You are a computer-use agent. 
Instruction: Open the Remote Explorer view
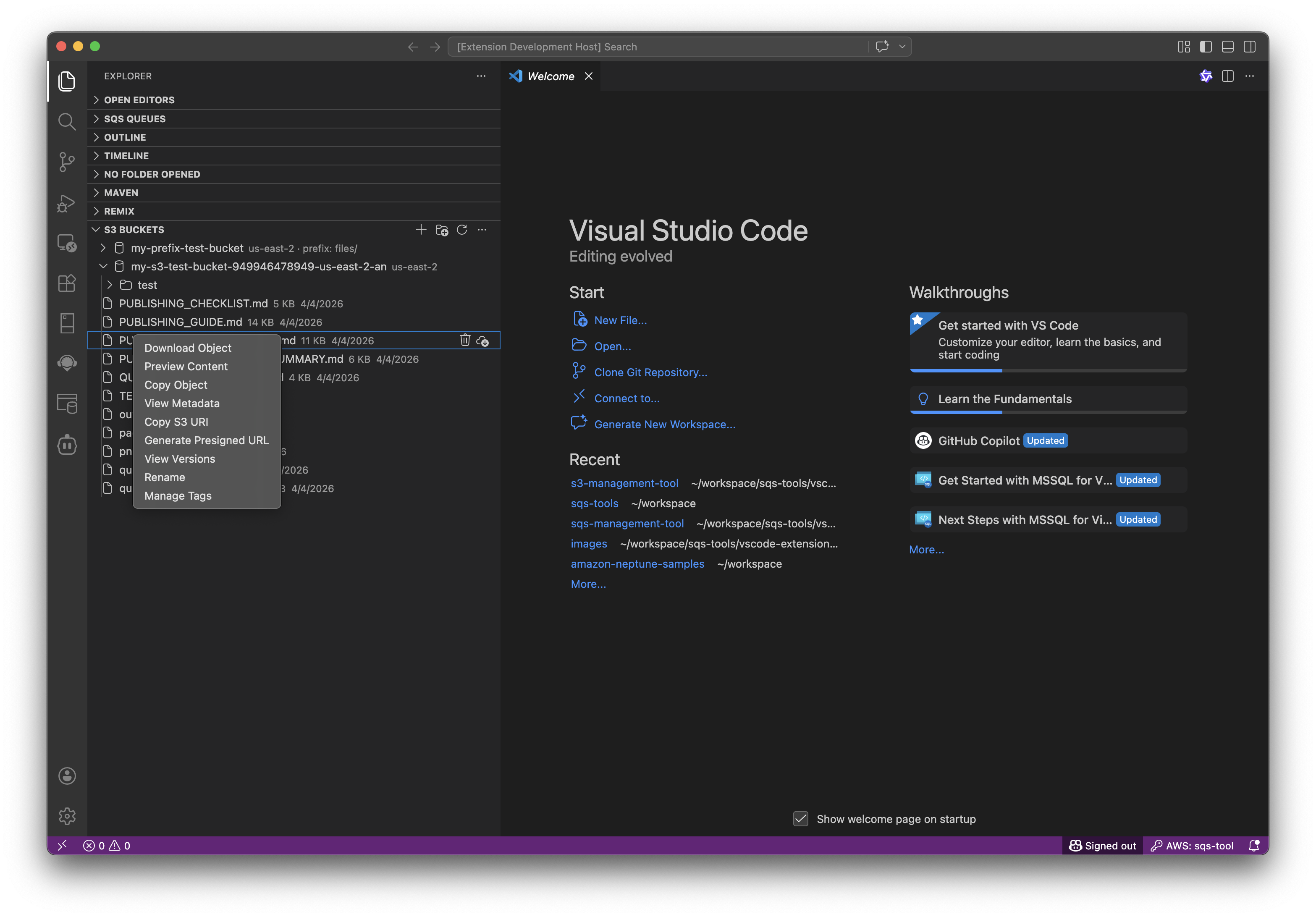(x=67, y=244)
